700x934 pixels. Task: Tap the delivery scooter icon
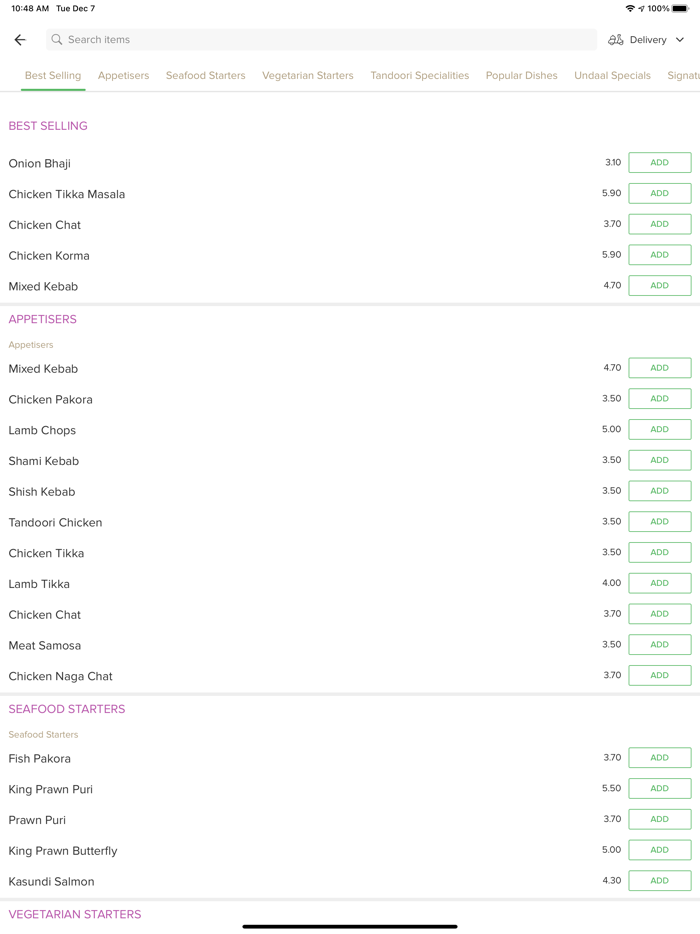(616, 40)
